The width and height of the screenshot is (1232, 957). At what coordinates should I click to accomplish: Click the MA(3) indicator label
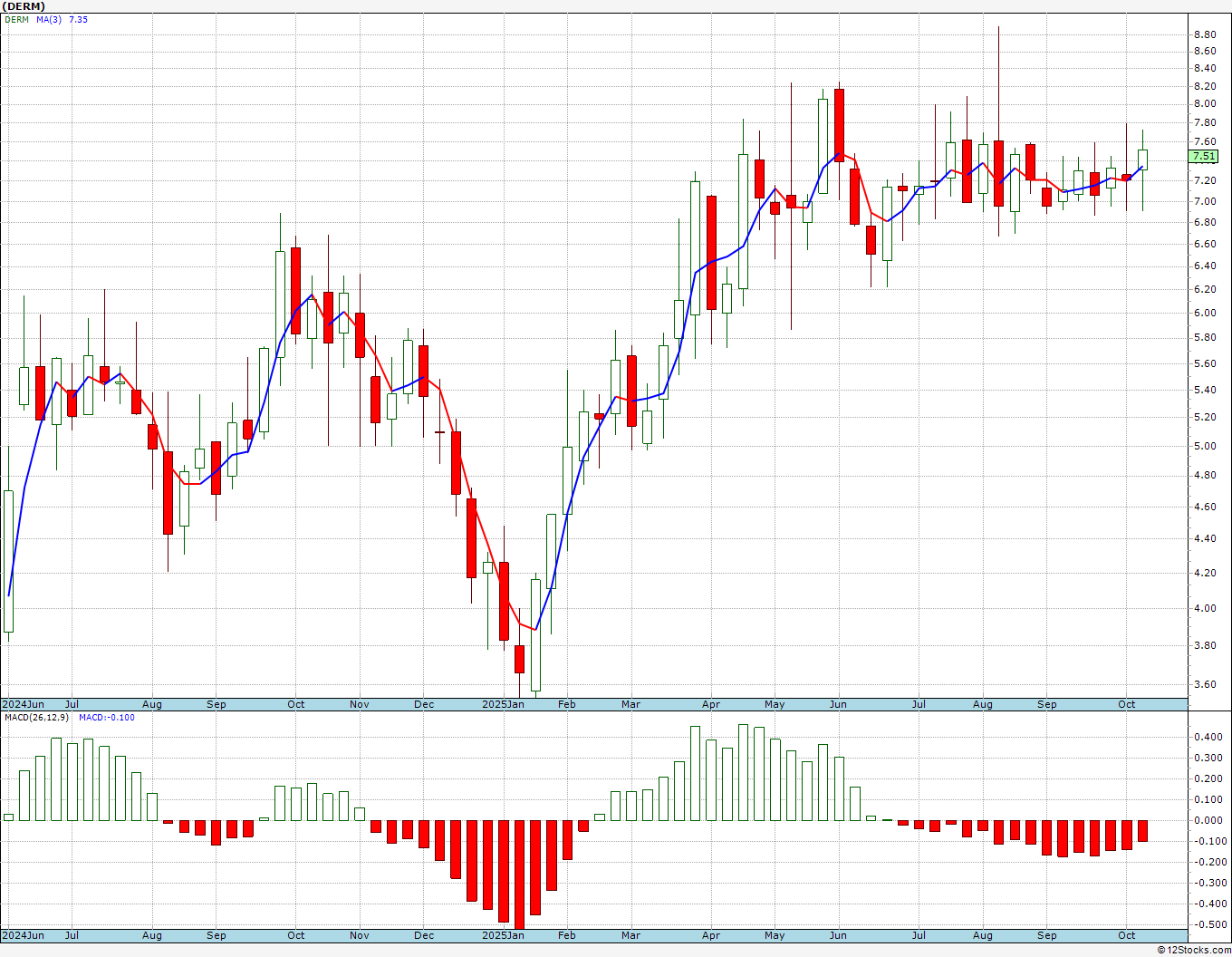tap(49, 19)
